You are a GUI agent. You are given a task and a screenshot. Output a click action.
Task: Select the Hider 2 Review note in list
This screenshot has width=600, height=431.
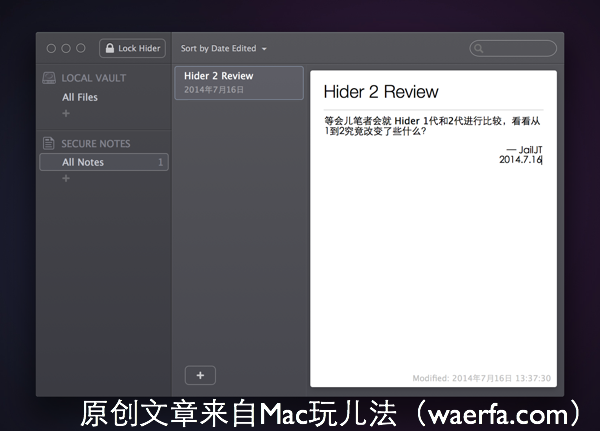point(239,83)
